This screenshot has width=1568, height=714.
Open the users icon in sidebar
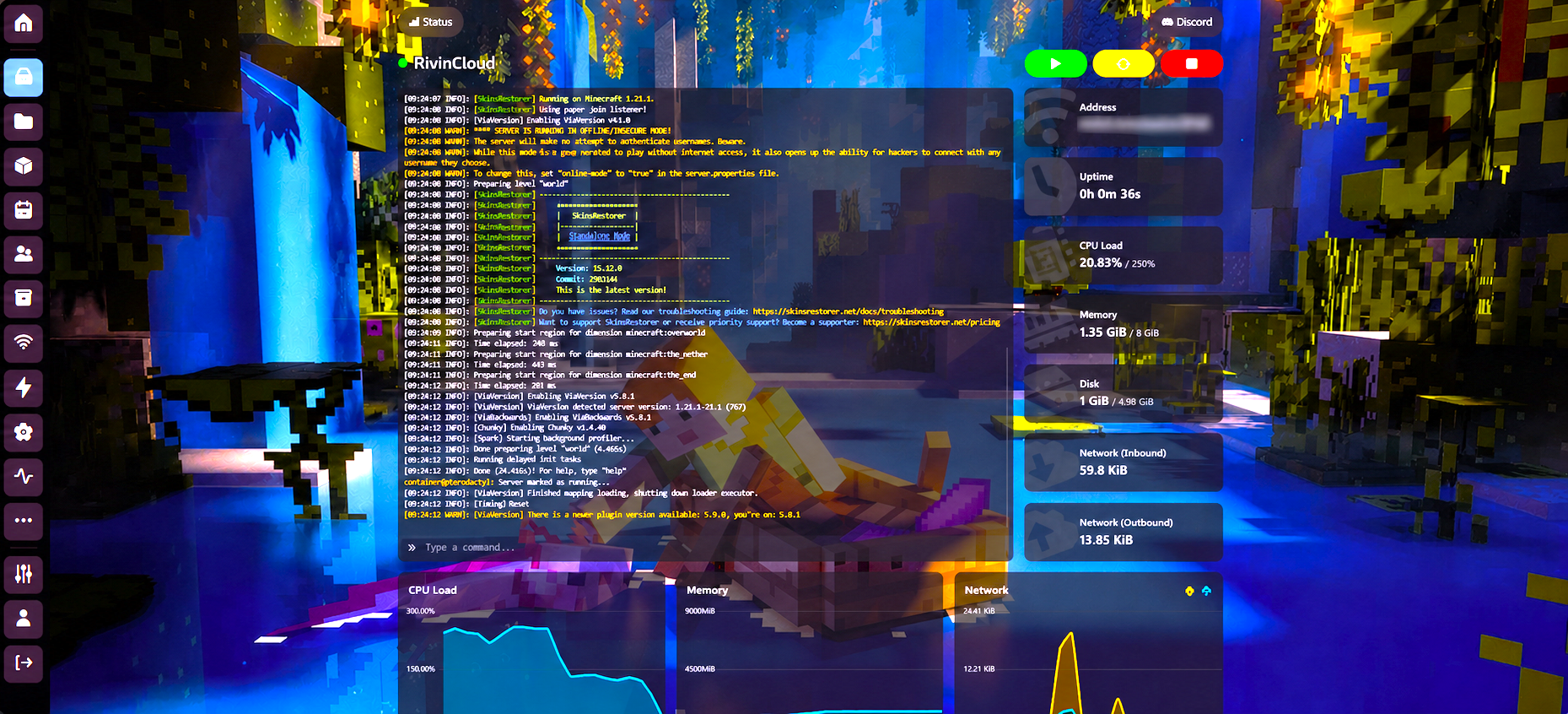(x=24, y=254)
